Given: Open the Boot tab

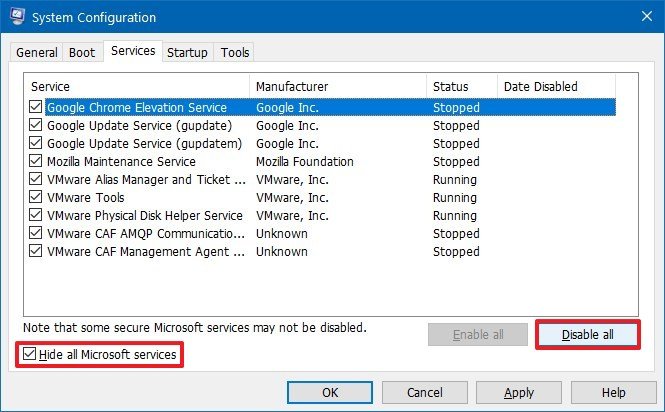Looking at the screenshot, I should click(83, 53).
